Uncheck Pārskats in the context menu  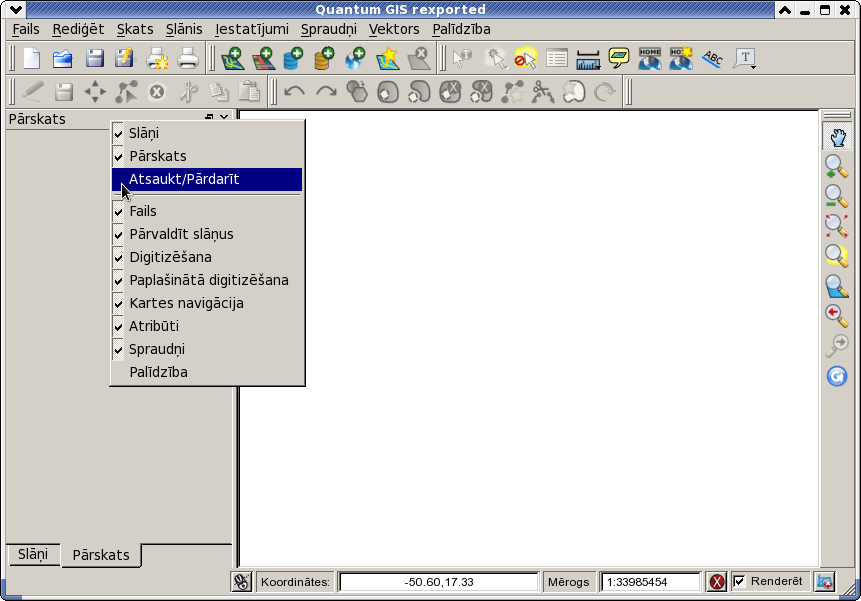click(207, 156)
